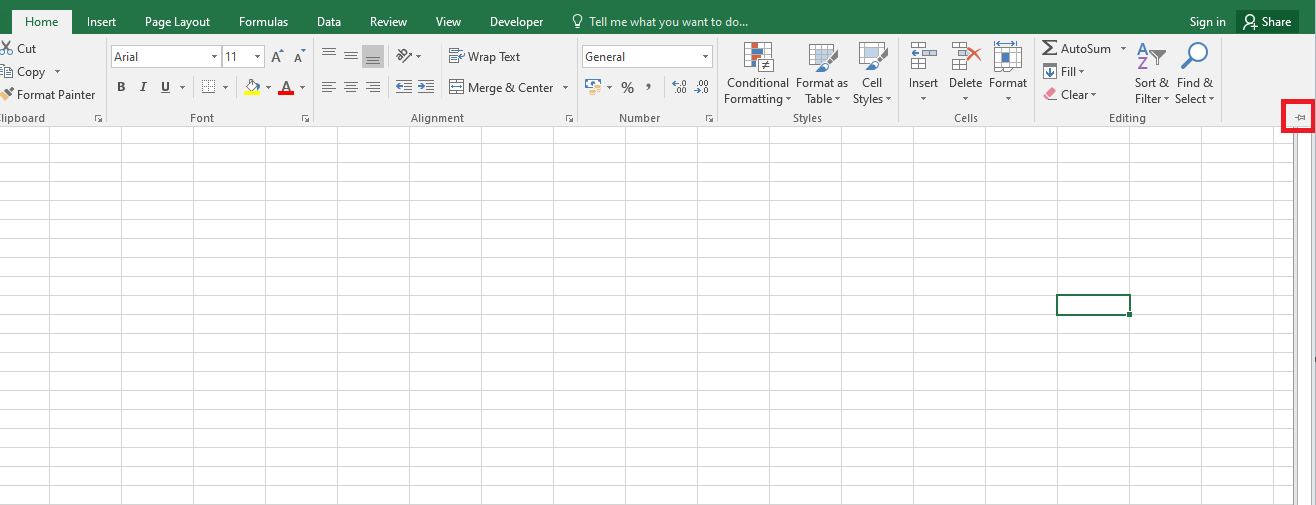Open Format as Table gallery
Viewport: 1316px width, 505px height.
[x=822, y=57]
